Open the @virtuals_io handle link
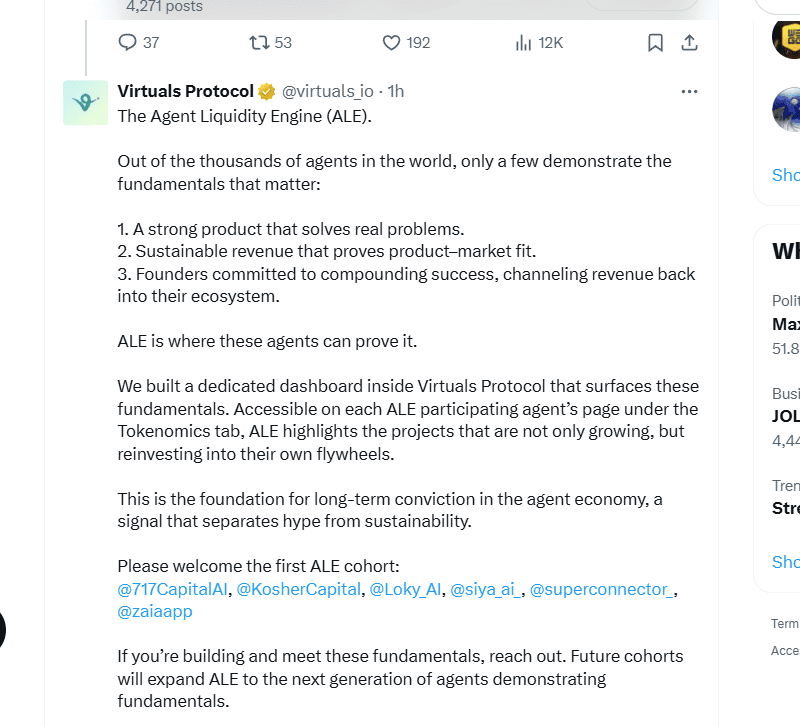The height and width of the screenshot is (727, 800). click(329, 91)
